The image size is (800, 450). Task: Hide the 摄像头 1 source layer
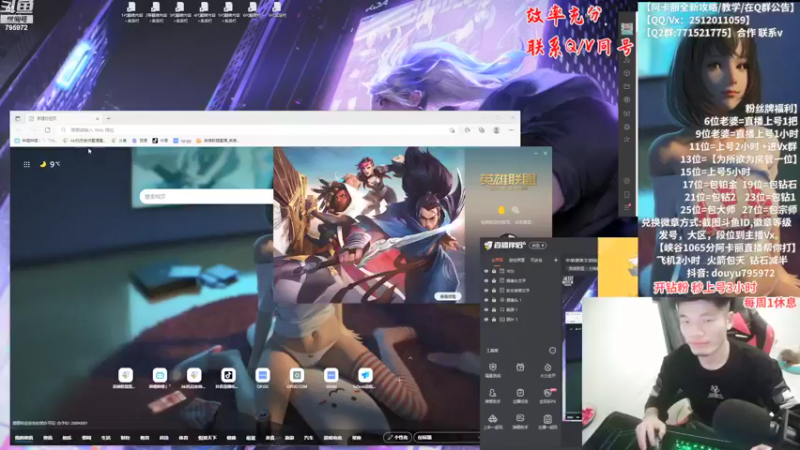pos(486,300)
